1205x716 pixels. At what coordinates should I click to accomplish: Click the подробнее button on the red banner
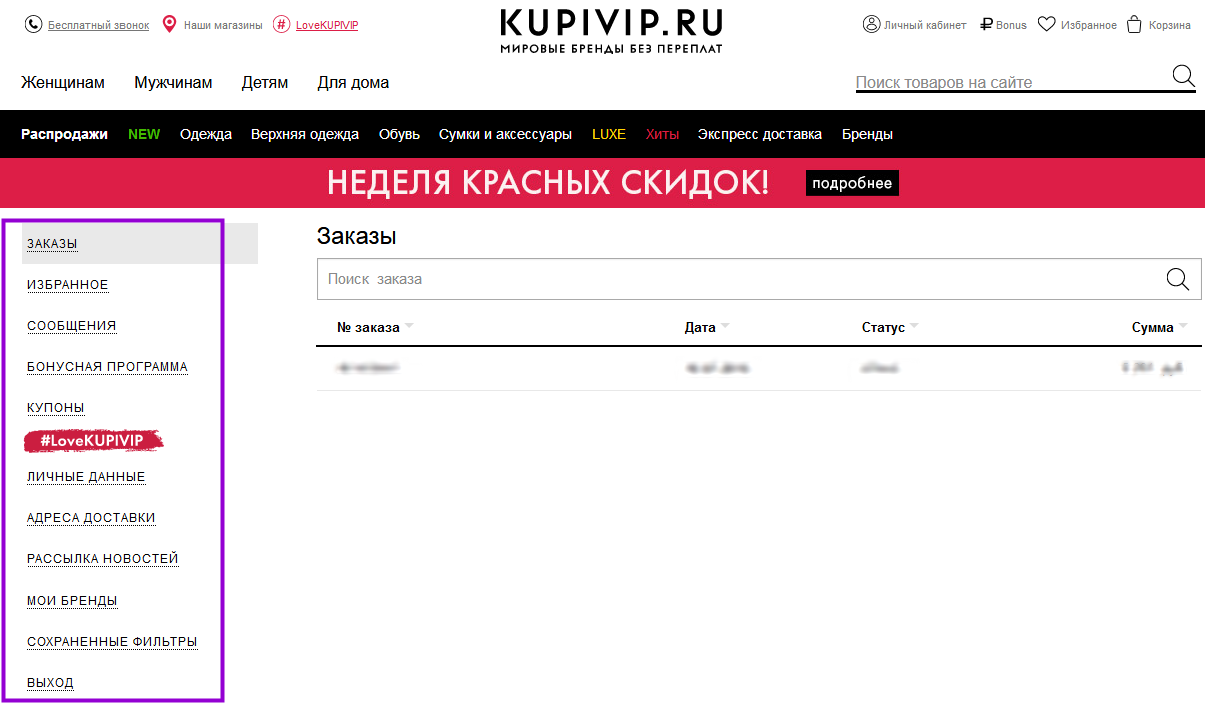click(x=852, y=183)
